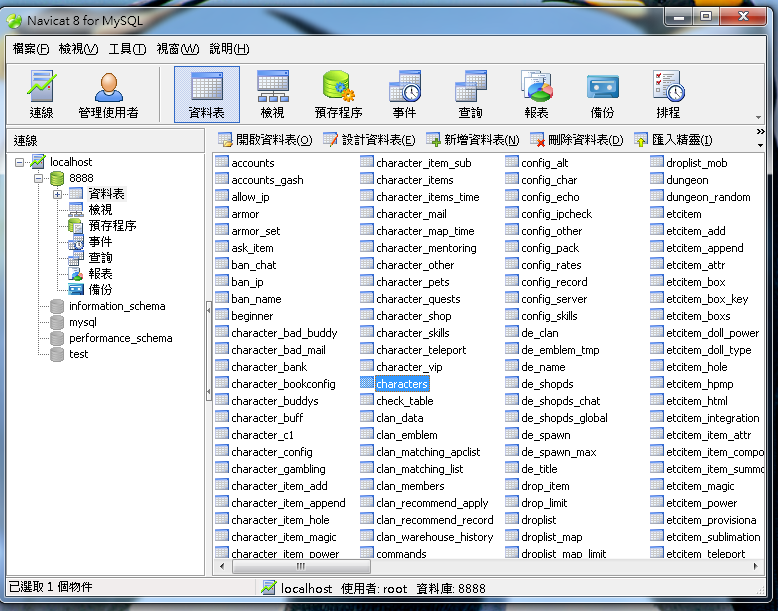Collapse the localhost connection node
This screenshot has width=778, height=614.
point(19,162)
